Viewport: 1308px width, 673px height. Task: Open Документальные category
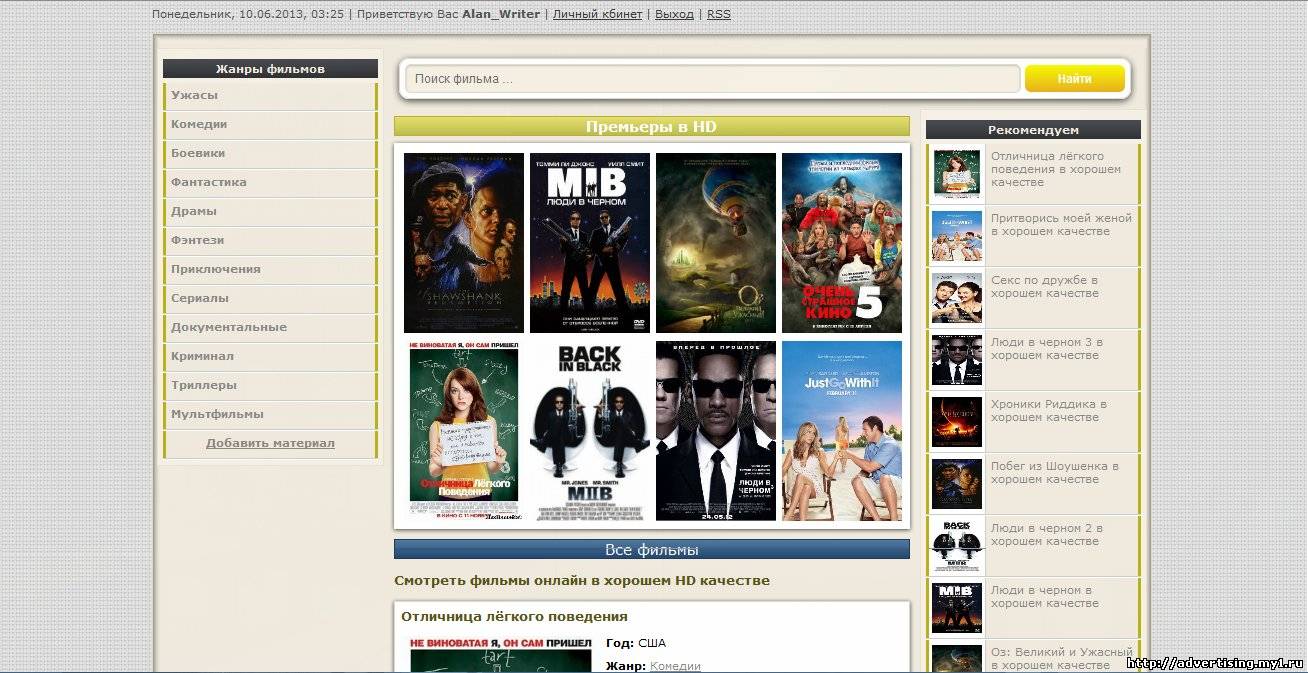point(270,328)
